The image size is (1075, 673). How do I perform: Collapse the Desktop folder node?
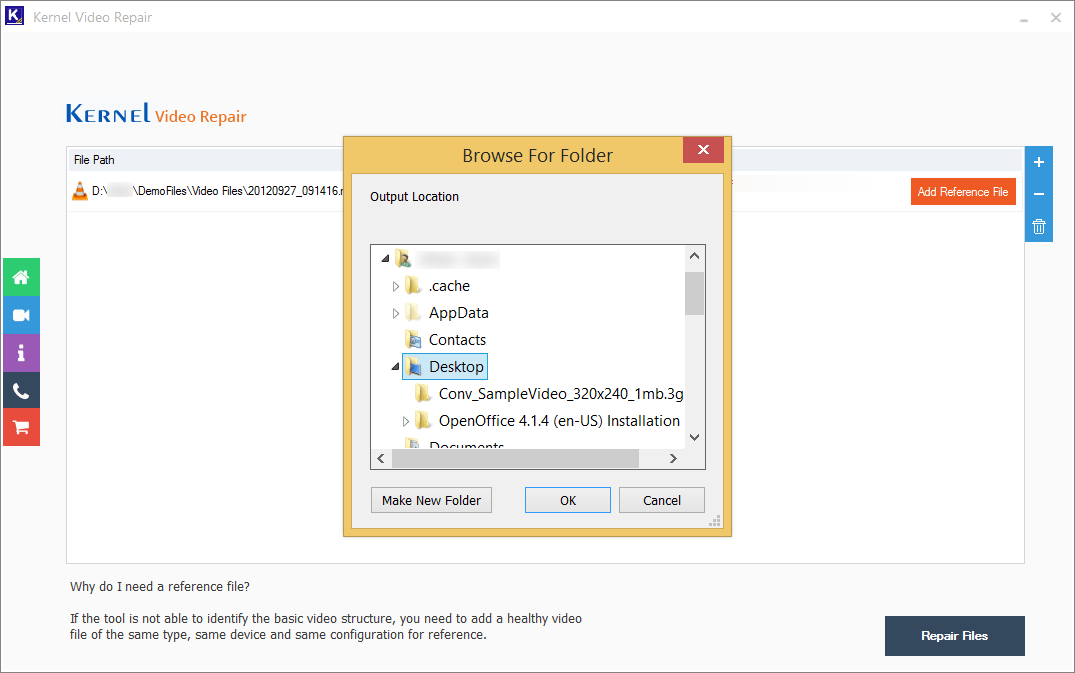[396, 367]
